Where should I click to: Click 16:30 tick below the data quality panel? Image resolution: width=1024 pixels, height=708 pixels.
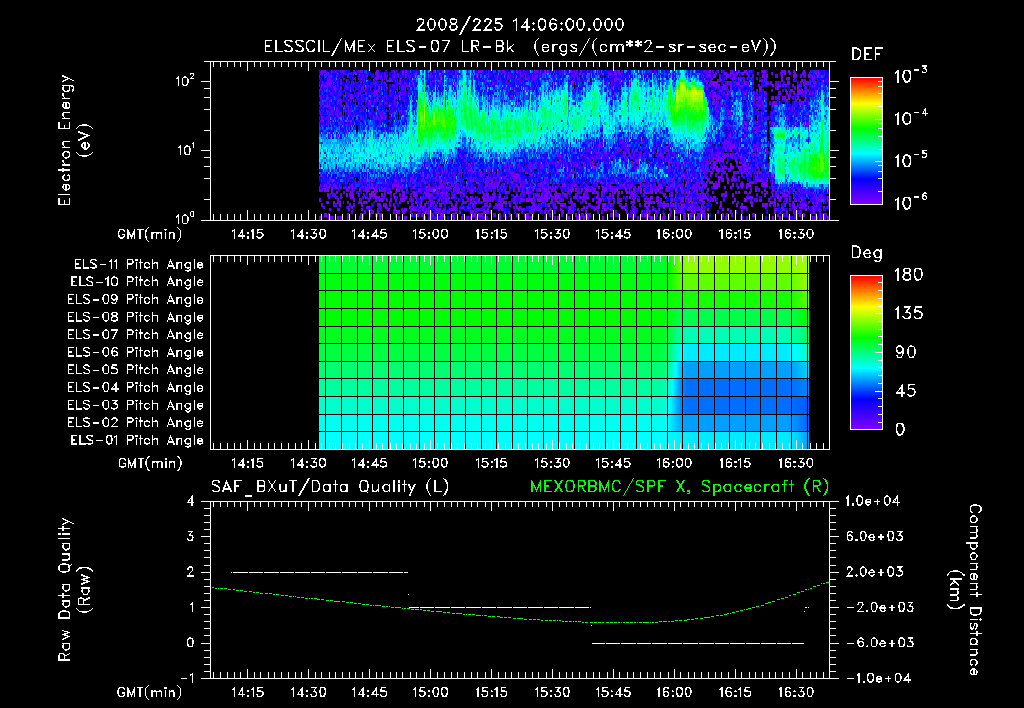click(795, 692)
